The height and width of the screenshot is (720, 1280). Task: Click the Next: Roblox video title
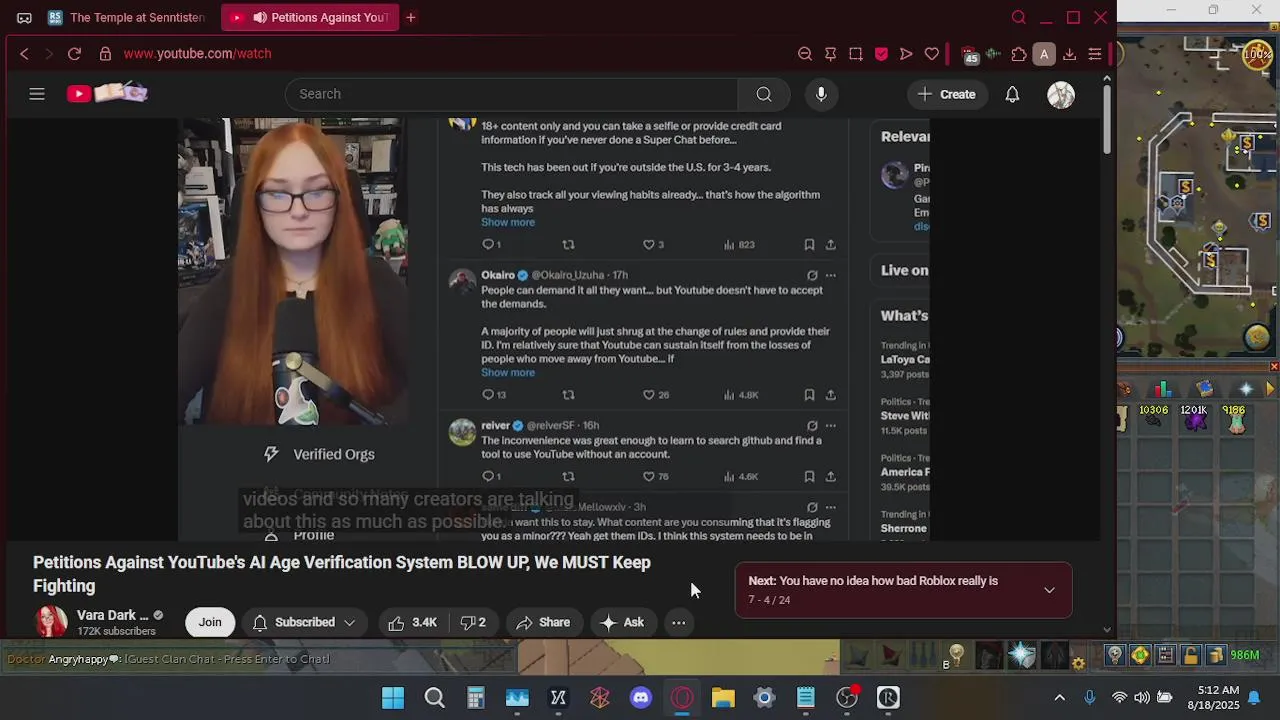point(873,581)
